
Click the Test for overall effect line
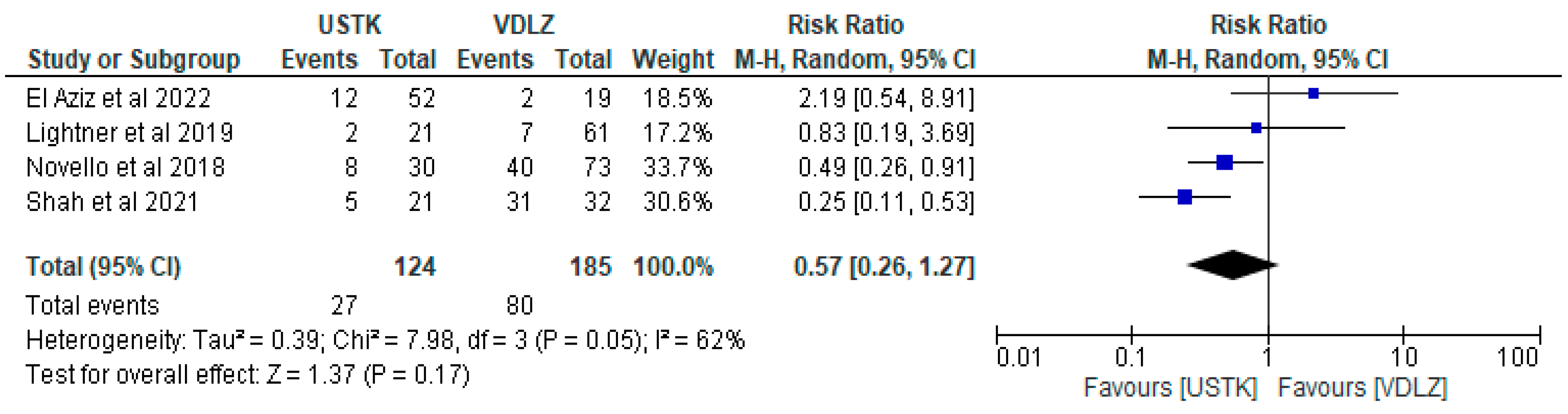click(247, 375)
